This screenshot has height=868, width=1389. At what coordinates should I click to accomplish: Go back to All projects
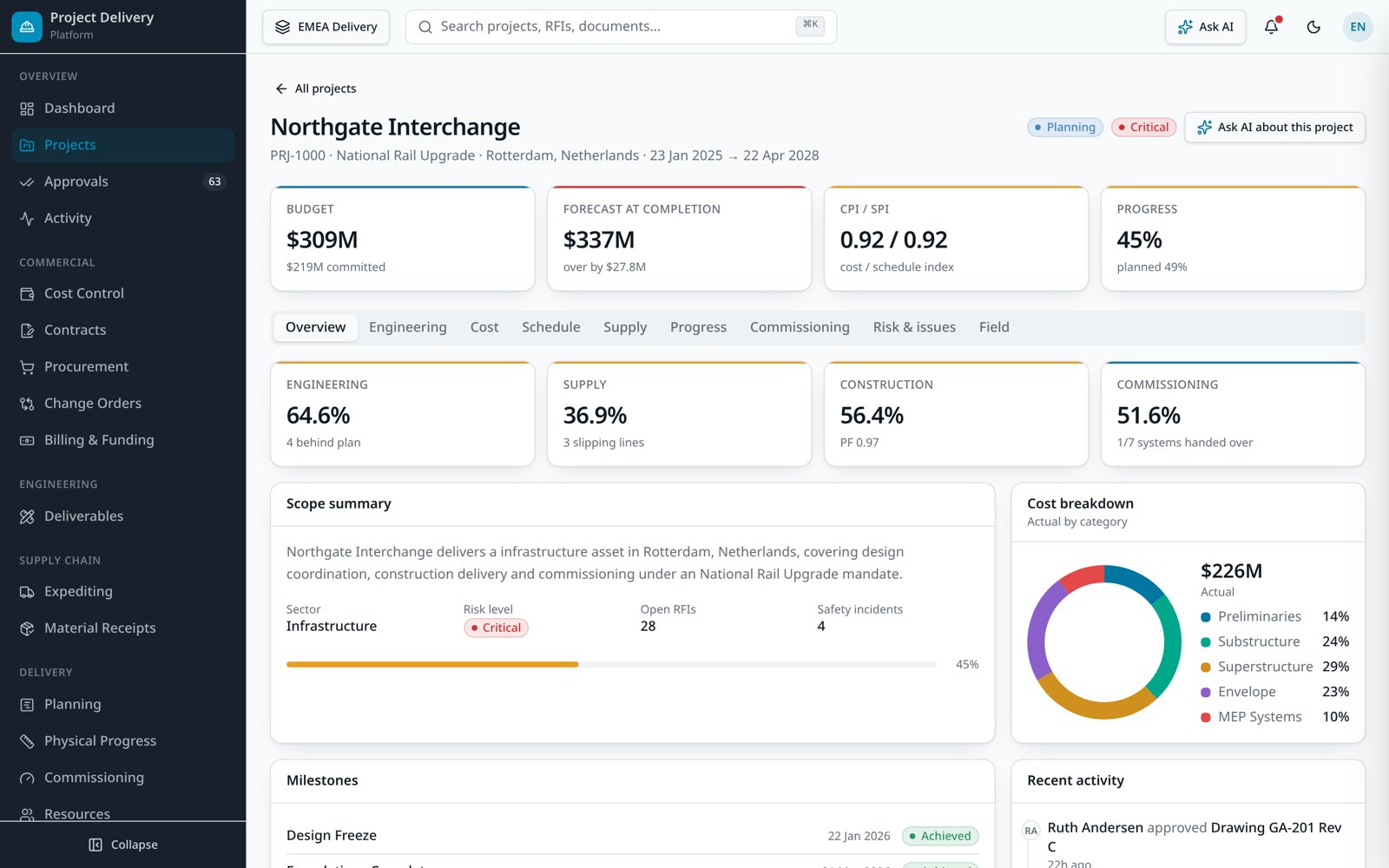[315, 89]
